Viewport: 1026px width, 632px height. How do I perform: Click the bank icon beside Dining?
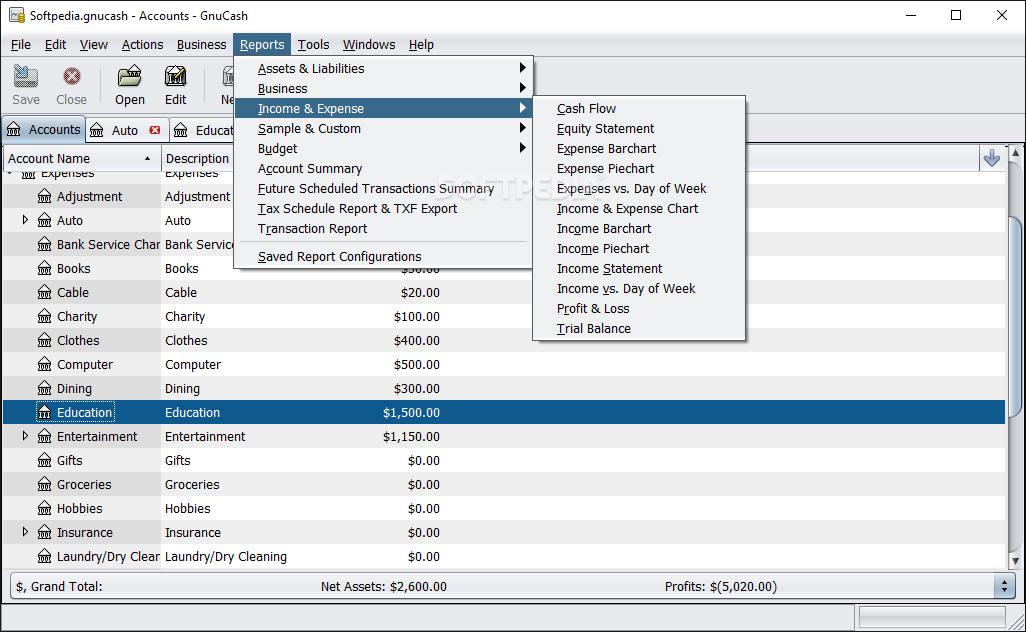(44, 389)
